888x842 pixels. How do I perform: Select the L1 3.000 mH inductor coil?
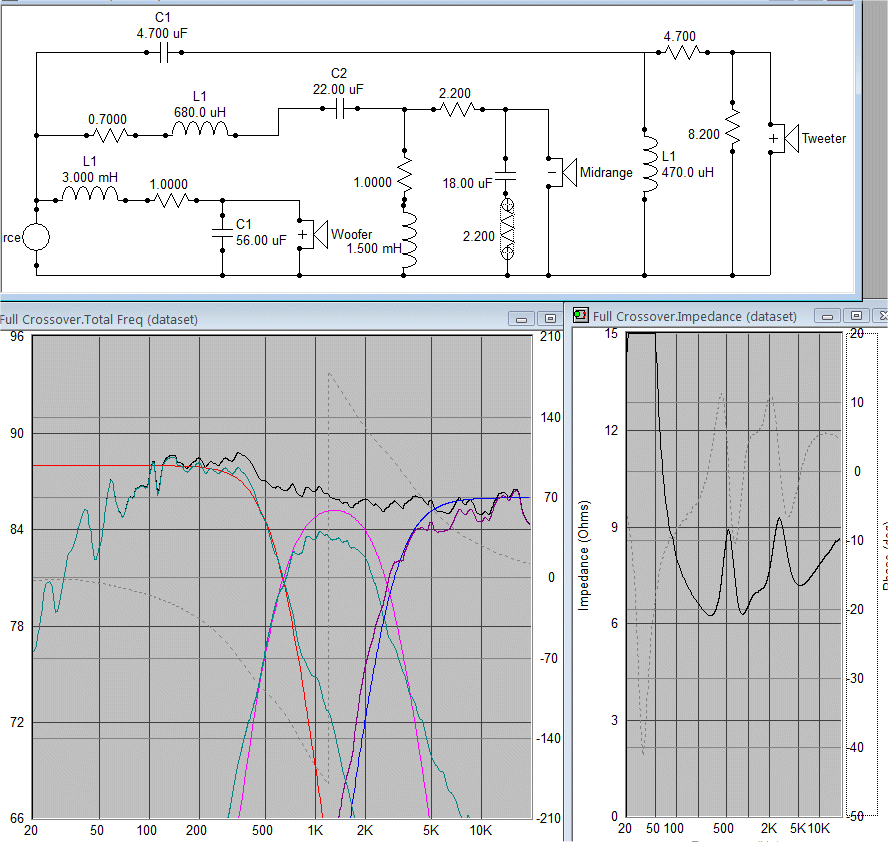point(91,195)
